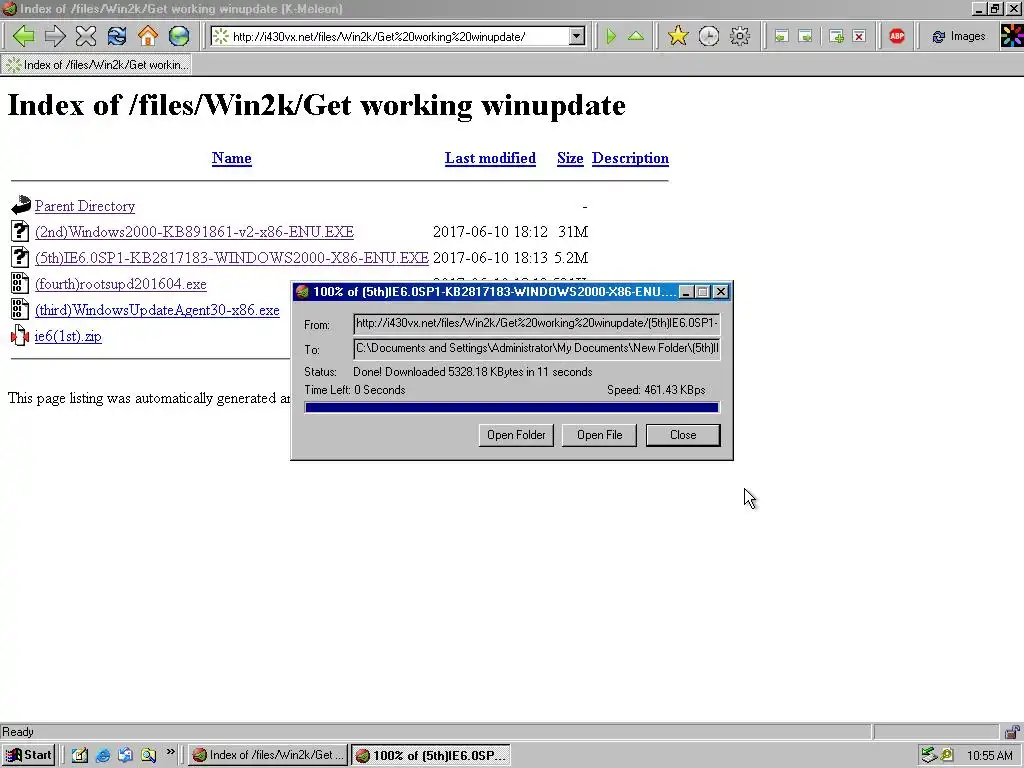Open the Windows Start menu
Screen dimensions: 1024x768
(x=28, y=755)
